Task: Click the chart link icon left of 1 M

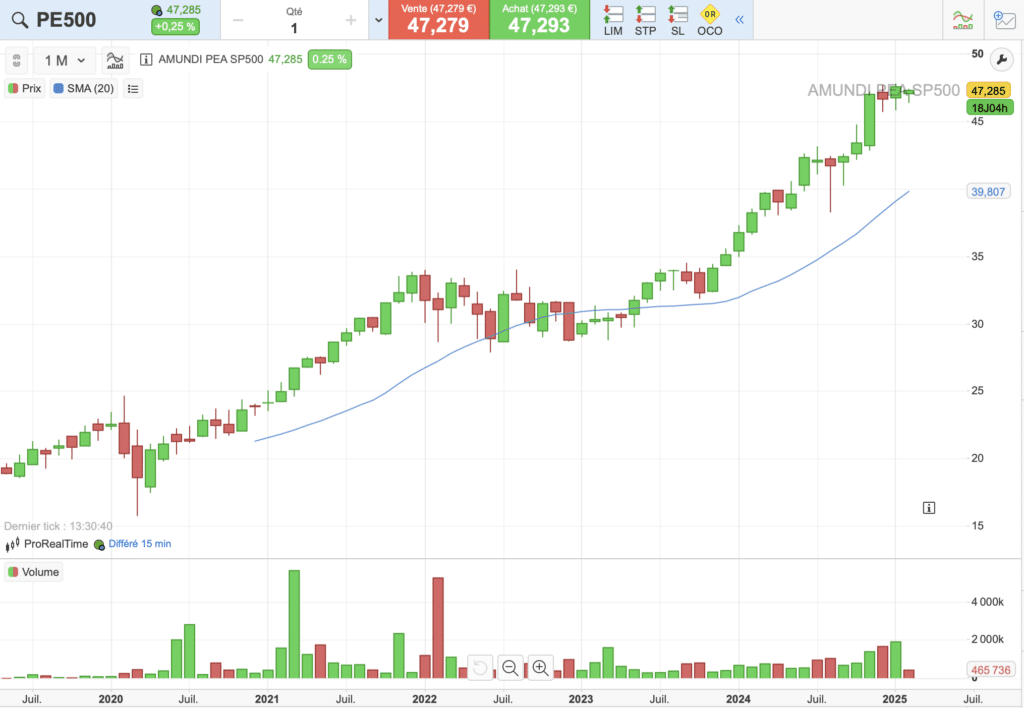Action: [16, 61]
